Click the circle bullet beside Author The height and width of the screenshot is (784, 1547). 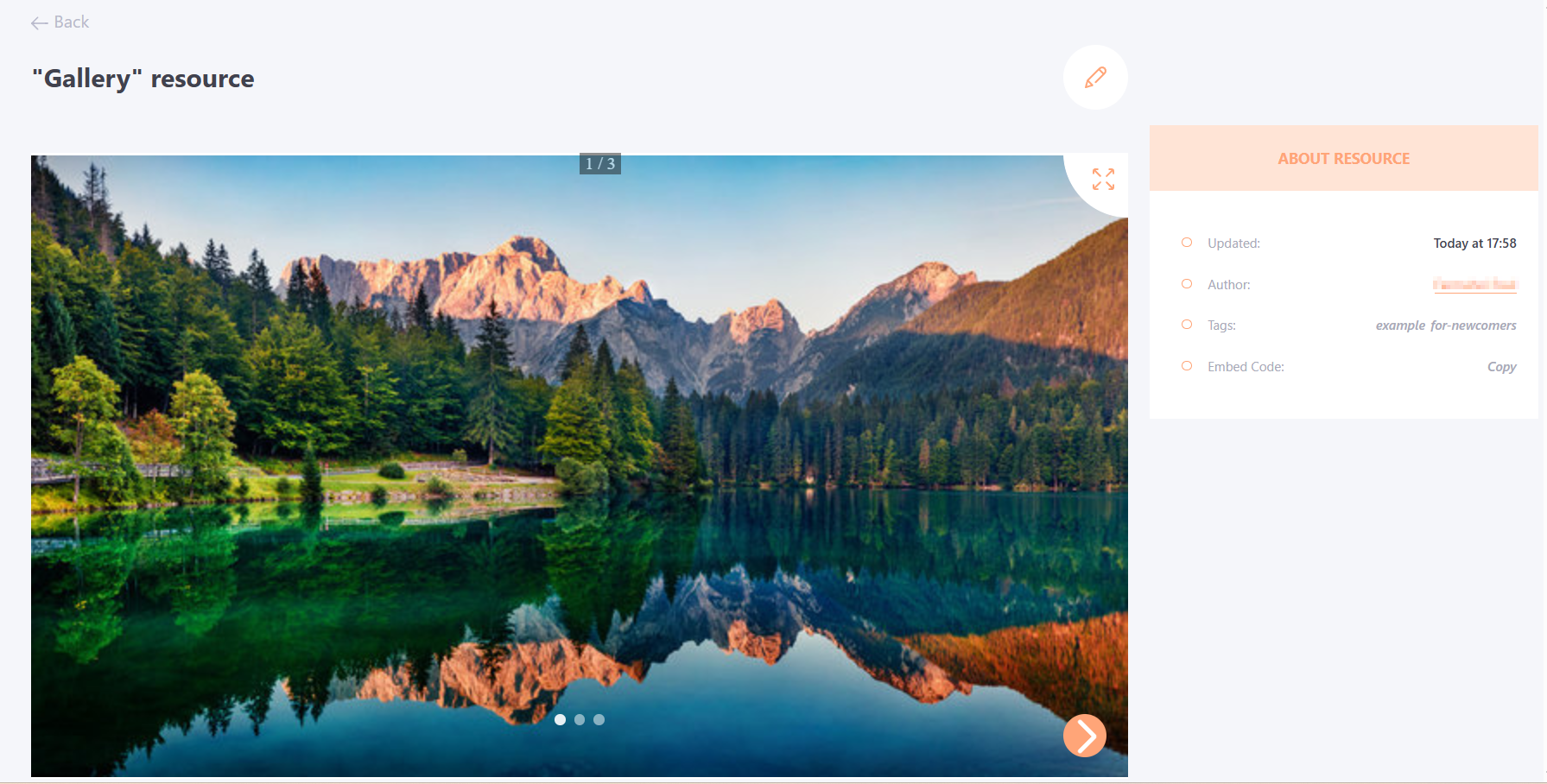pos(1187,284)
